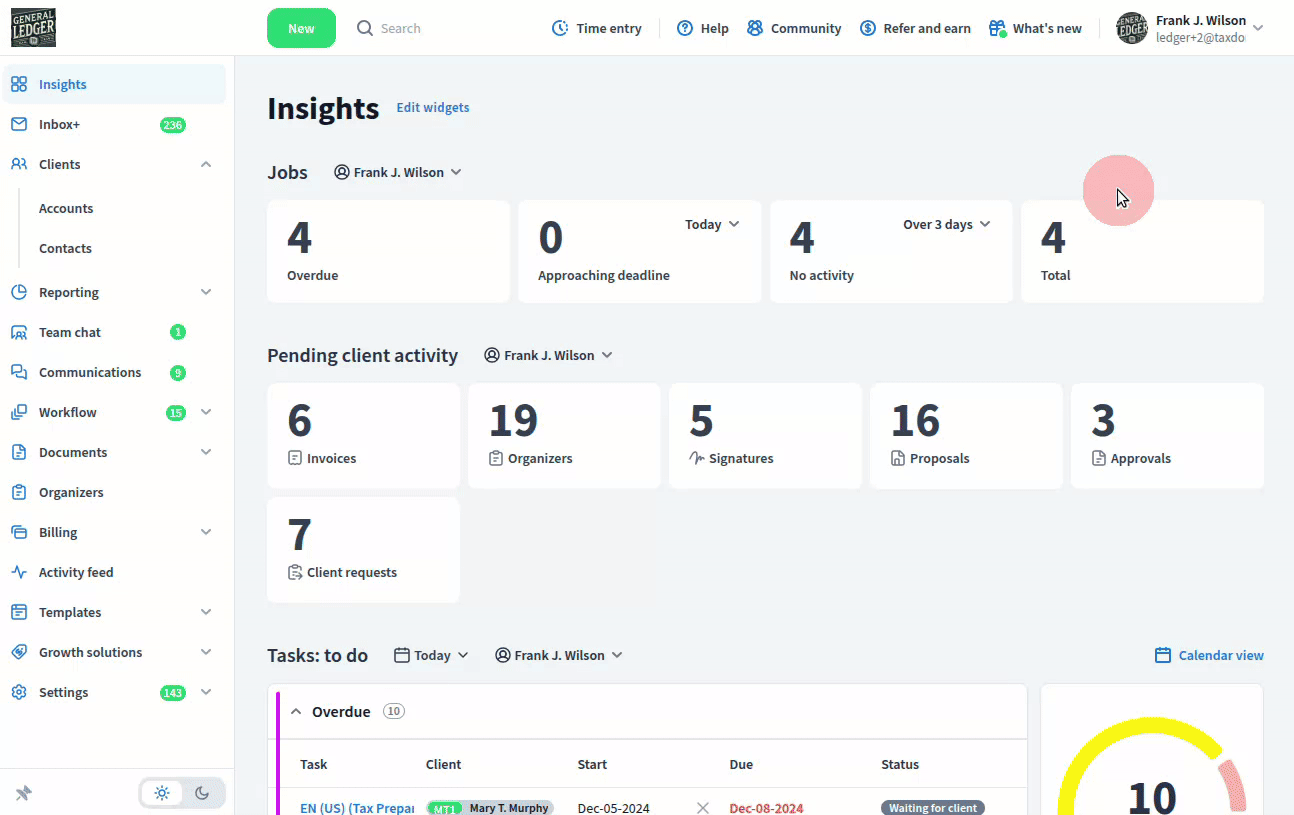Screen dimensions: 1294x815
Task: Click the Organizers clipboard icon in sidebar
Action: click(x=19, y=492)
